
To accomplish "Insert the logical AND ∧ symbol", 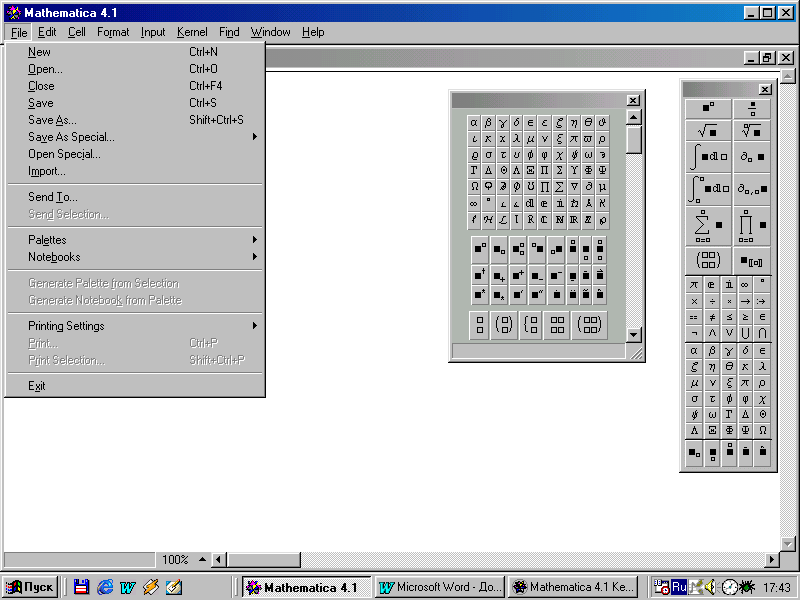I will tap(712, 333).
